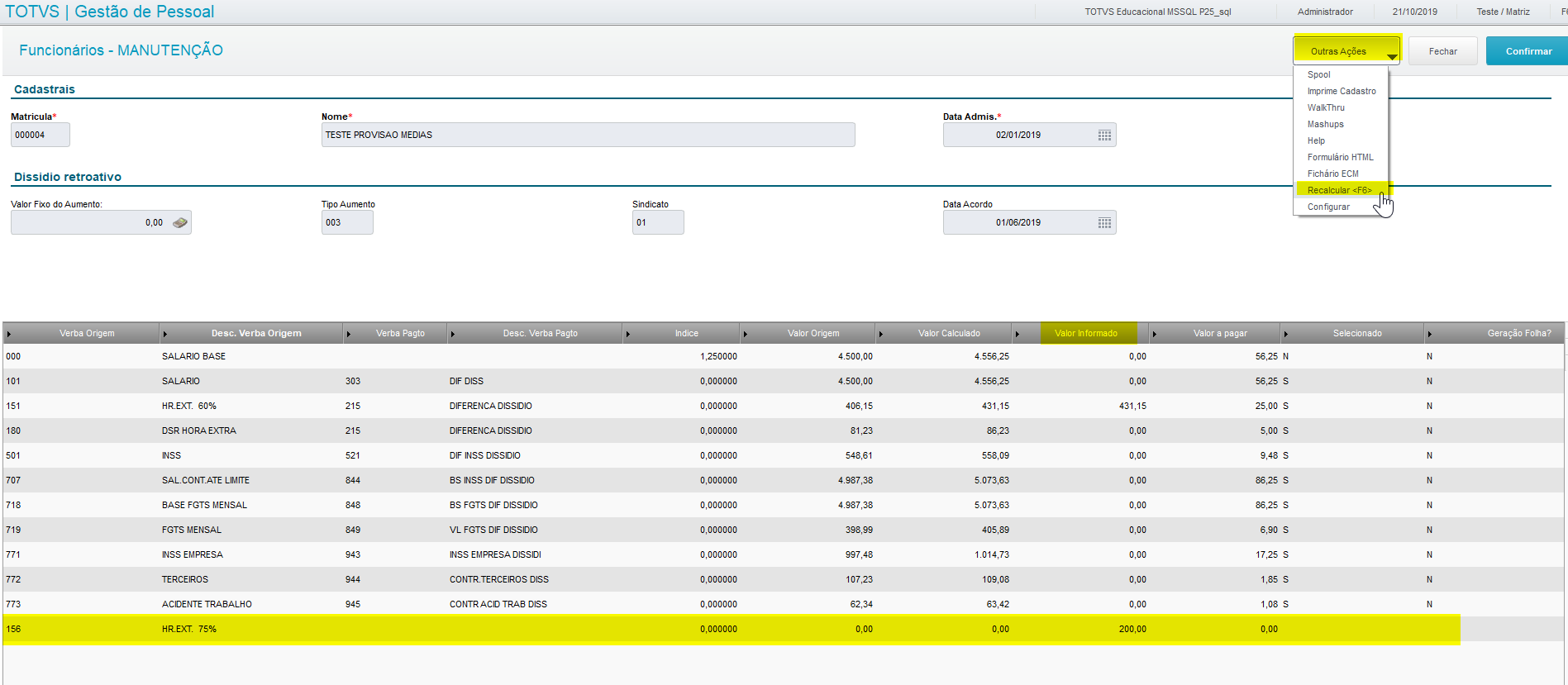Image resolution: width=1568 pixels, height=685 pixels.
Task: Open calendar picker for Data Admis. field
Action: (1104, 136)
